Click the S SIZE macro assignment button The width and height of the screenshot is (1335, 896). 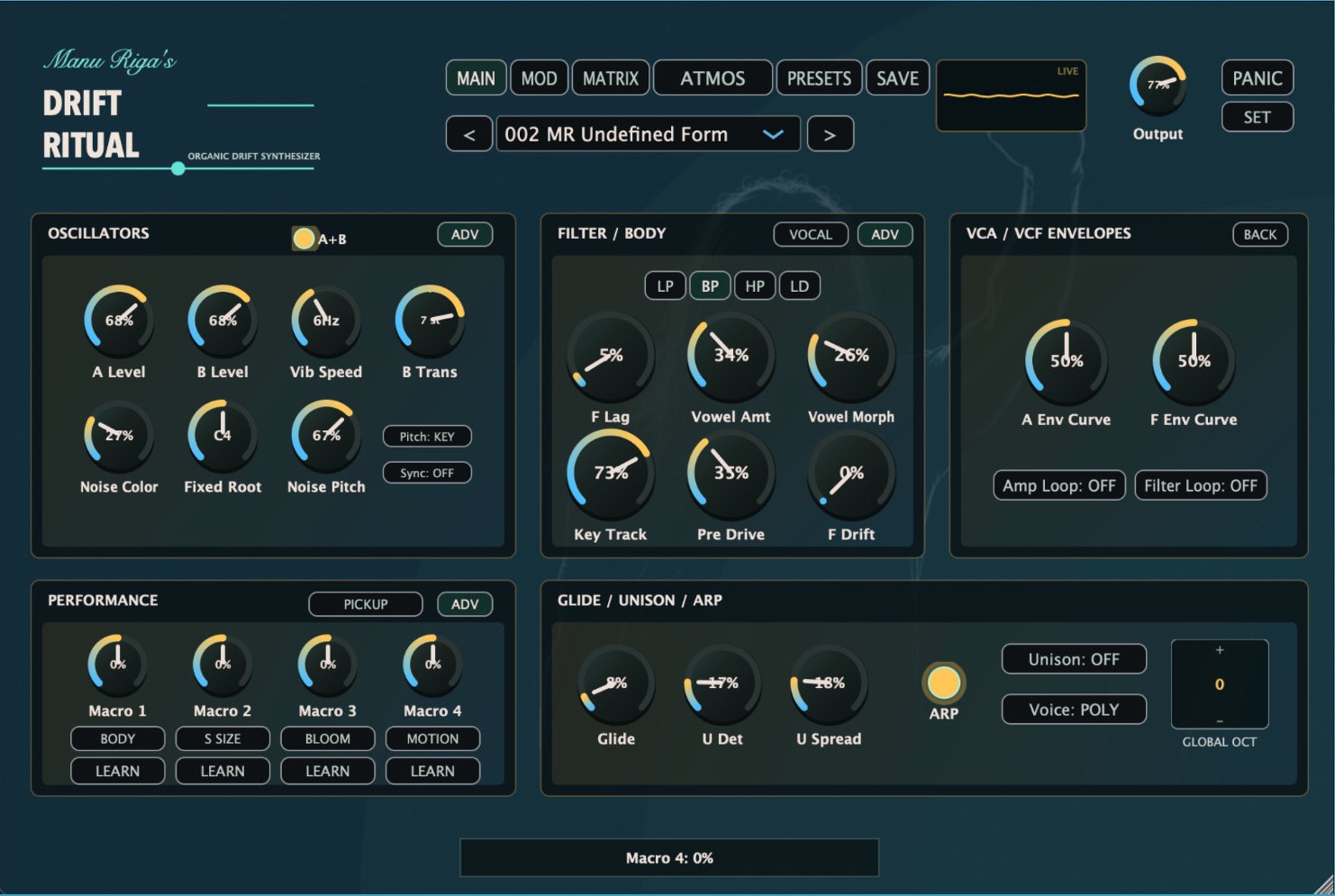[x=222, y=739]
